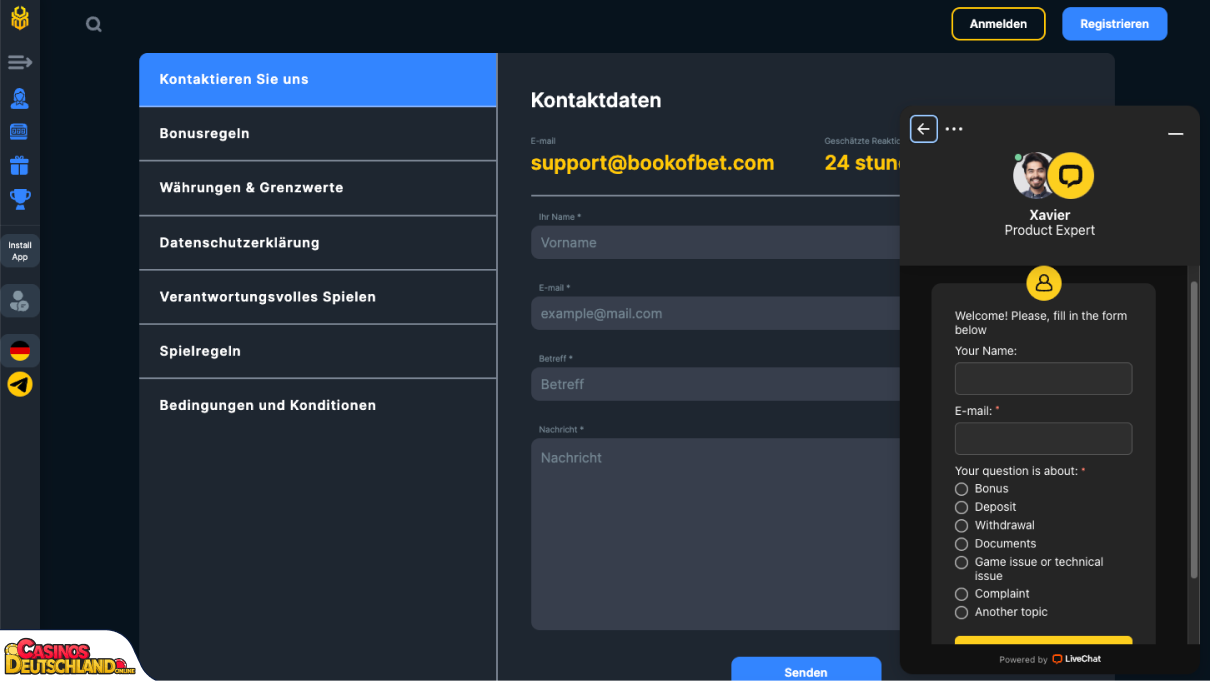This screenshot has width=1210, height=681.
Task: Click the support@bookofbet.com email link
Action: point(652,163)
